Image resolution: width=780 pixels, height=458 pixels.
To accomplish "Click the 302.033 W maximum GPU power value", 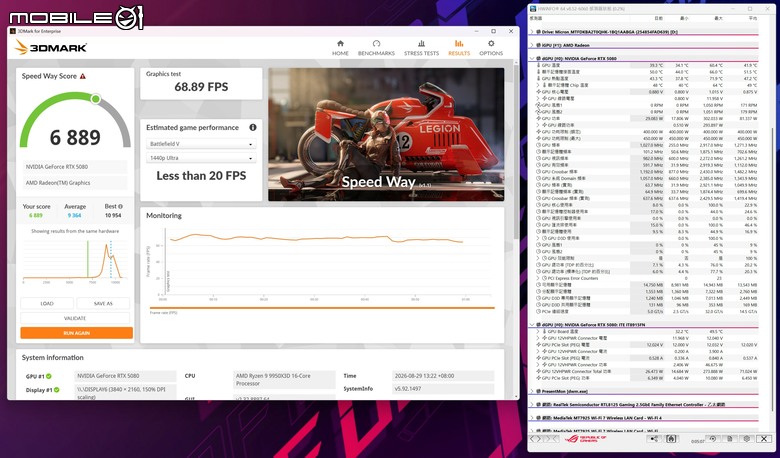I will click(x=712, y=118).
